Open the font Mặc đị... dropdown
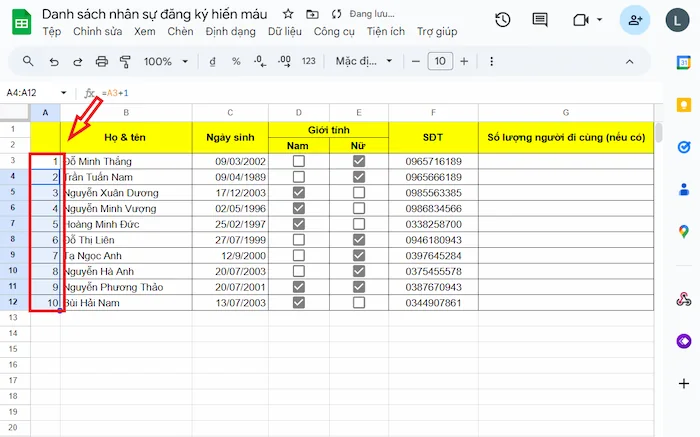The height and width of the screenshot is (437, 700). [363, 61]
